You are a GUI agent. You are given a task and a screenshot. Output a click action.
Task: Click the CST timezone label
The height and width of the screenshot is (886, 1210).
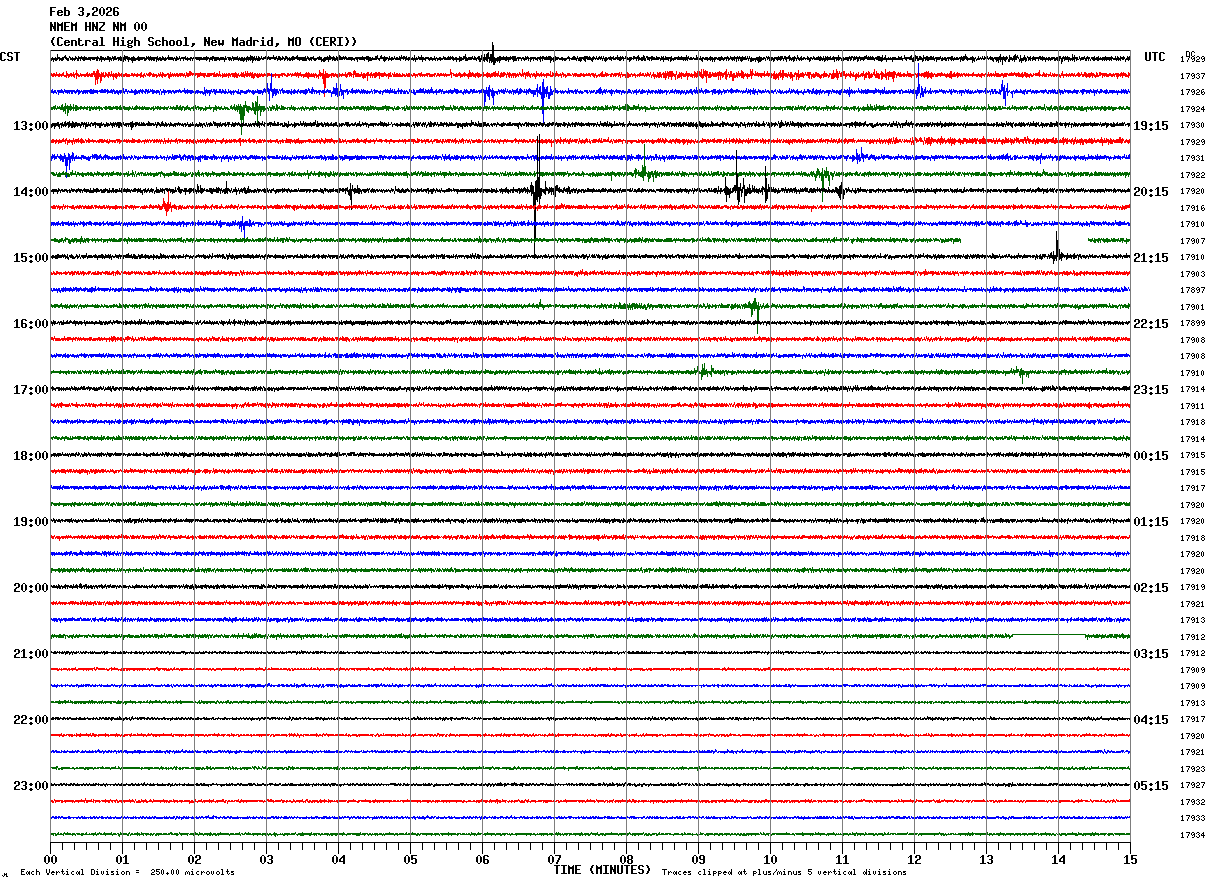click(10, 57)
